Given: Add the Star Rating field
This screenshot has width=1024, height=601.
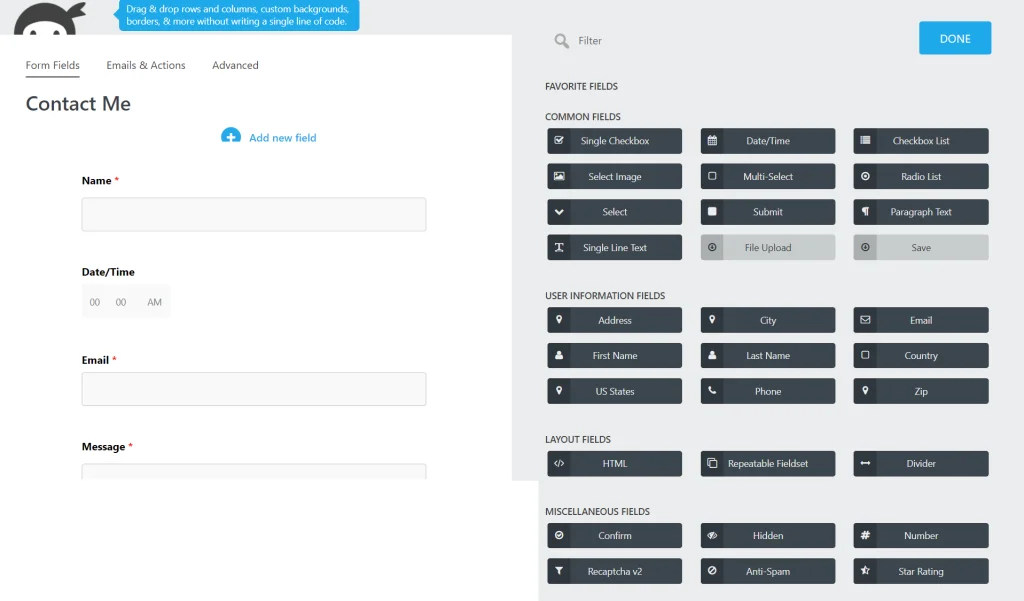Looking at the screenshot, I should click(920, 571).
